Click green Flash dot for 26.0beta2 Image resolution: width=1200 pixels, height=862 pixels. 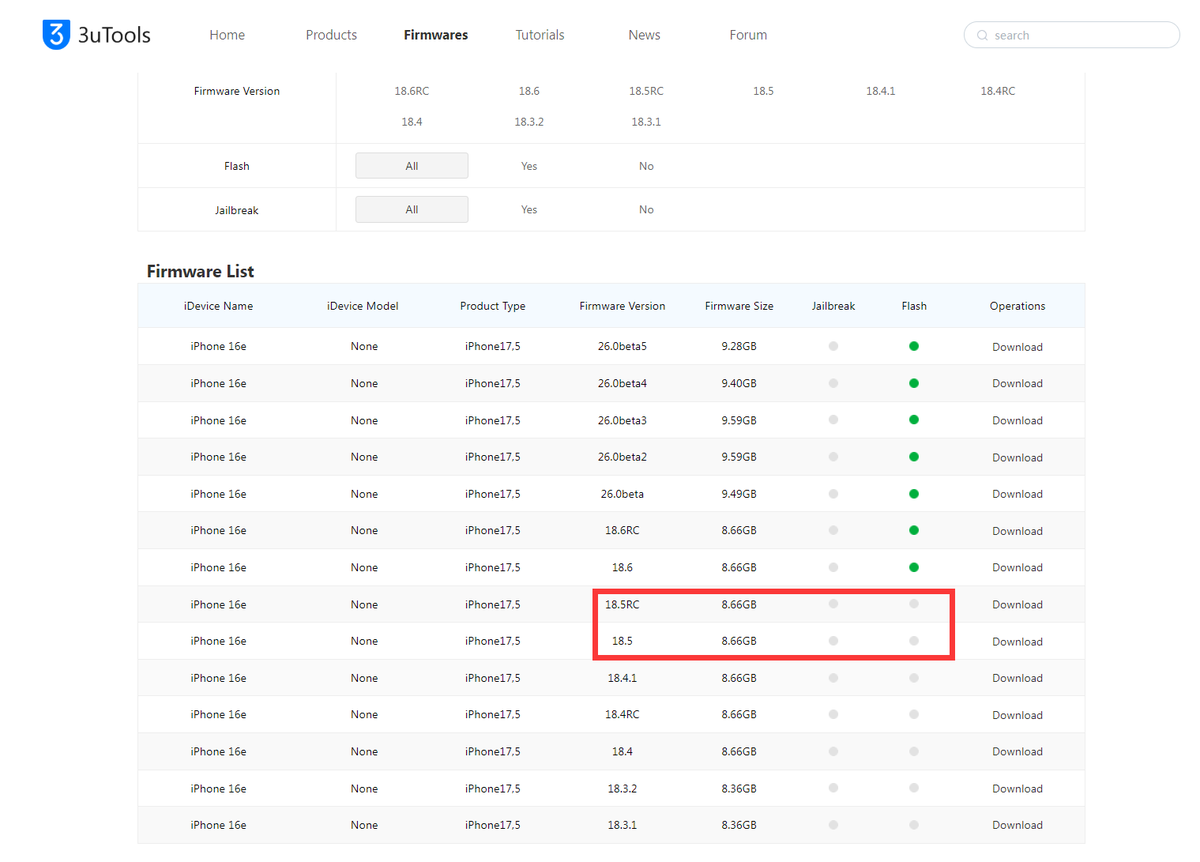(x=914, y=456)
